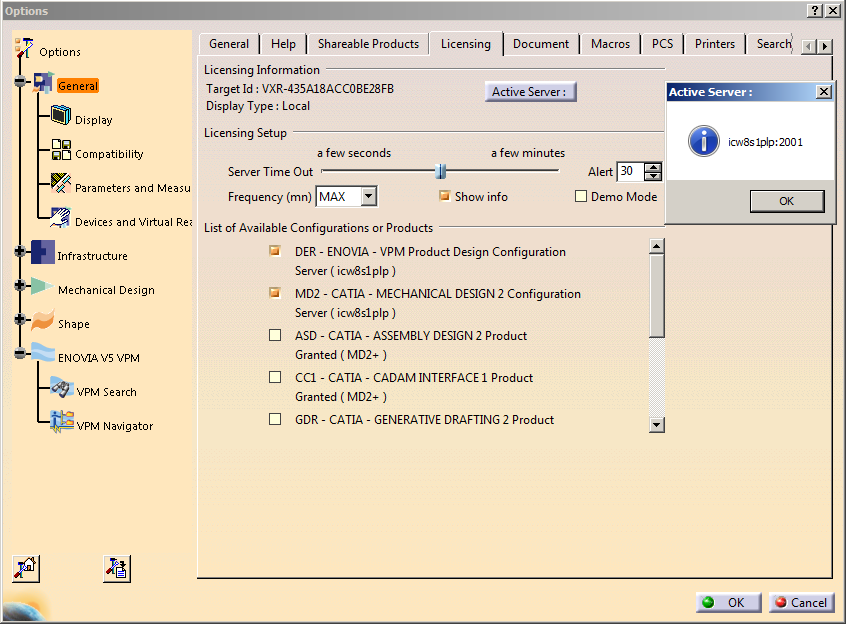The height and width of the screenshot is (624, 846).
Task: Click the Parameters and Measure icon
Action: click(x=61, y=185)
